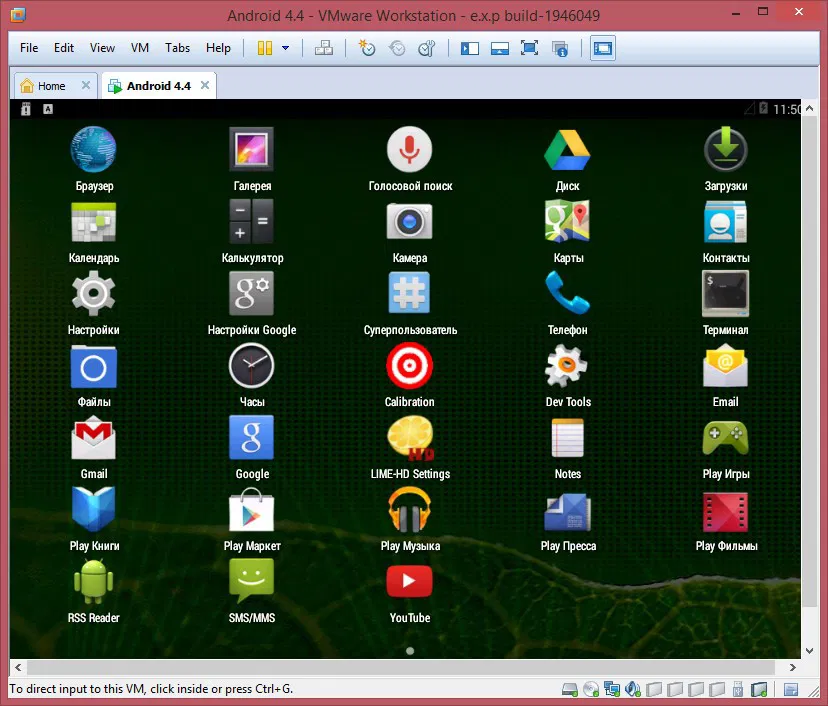Open the Gmail app
Viewport: 828px width, 706px height.
click(x=93, y=437)
